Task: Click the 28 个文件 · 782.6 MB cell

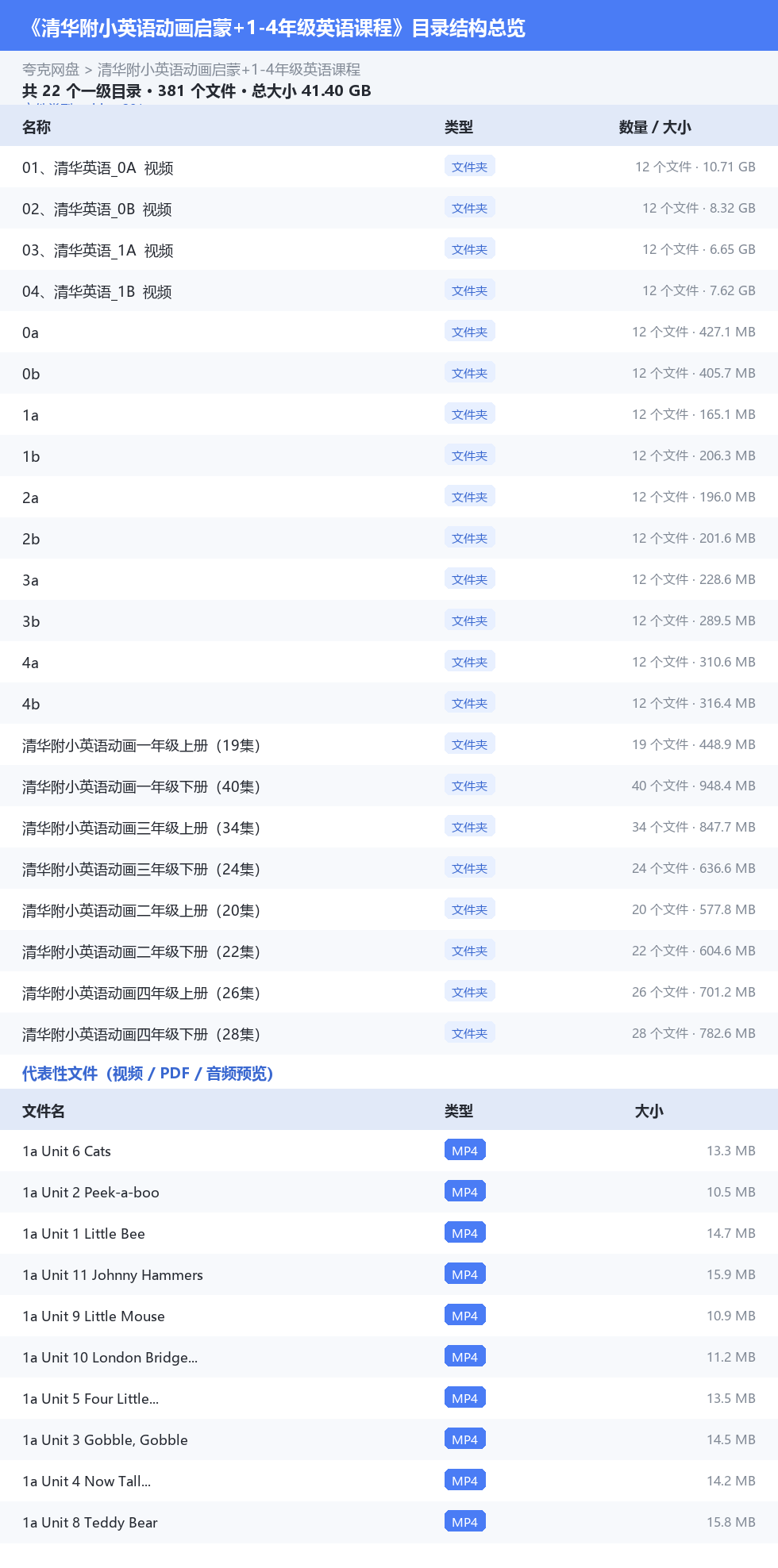Action: point(694,1033)
